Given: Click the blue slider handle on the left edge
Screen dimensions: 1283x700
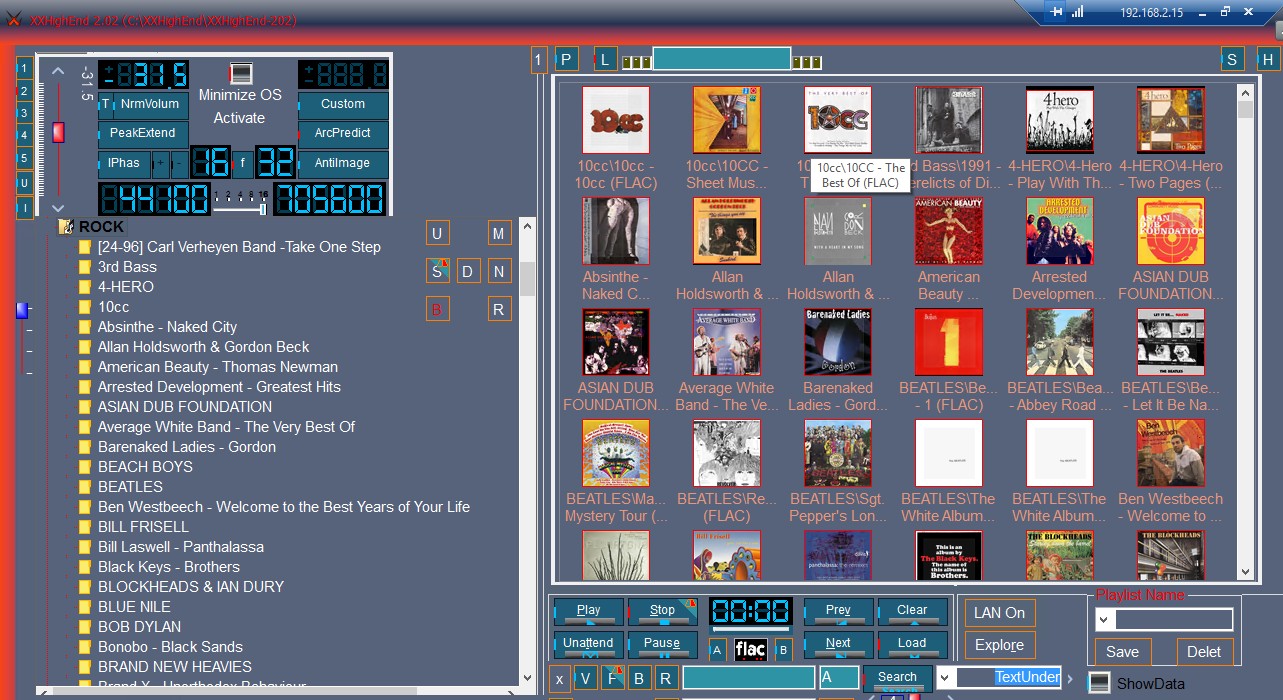Looking at the screenshot, I should (x=22, y=311).
